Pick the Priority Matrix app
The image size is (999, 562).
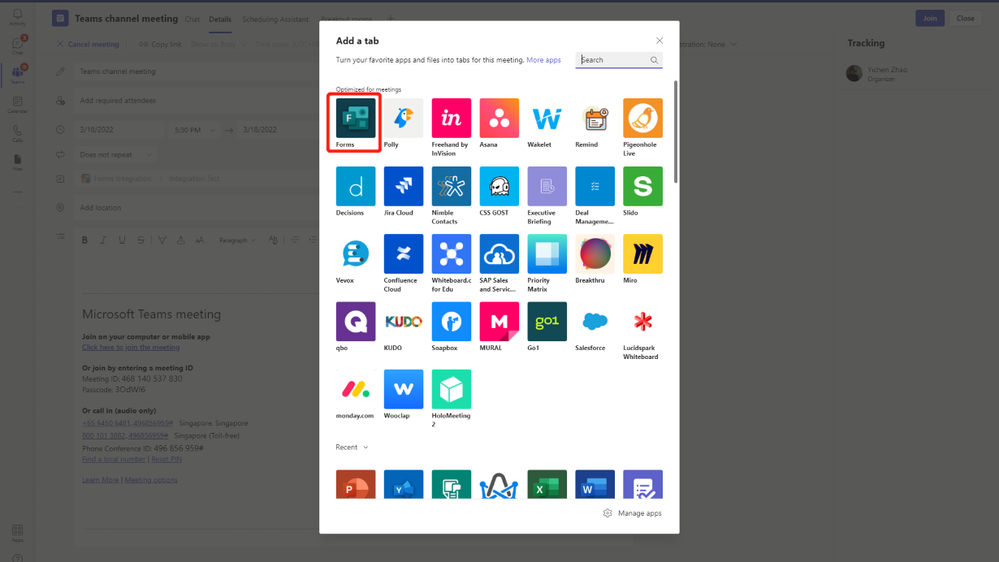pos(547,254)
